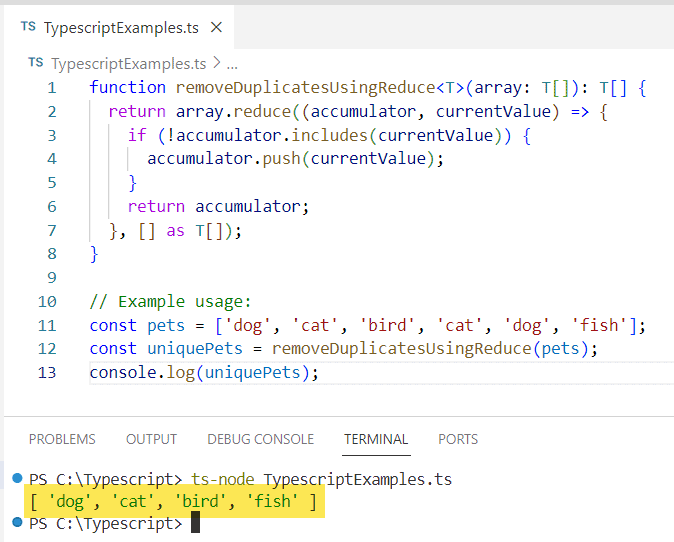Click the highlighted terminal output array
674x542 pixels.
click(174, 502)
